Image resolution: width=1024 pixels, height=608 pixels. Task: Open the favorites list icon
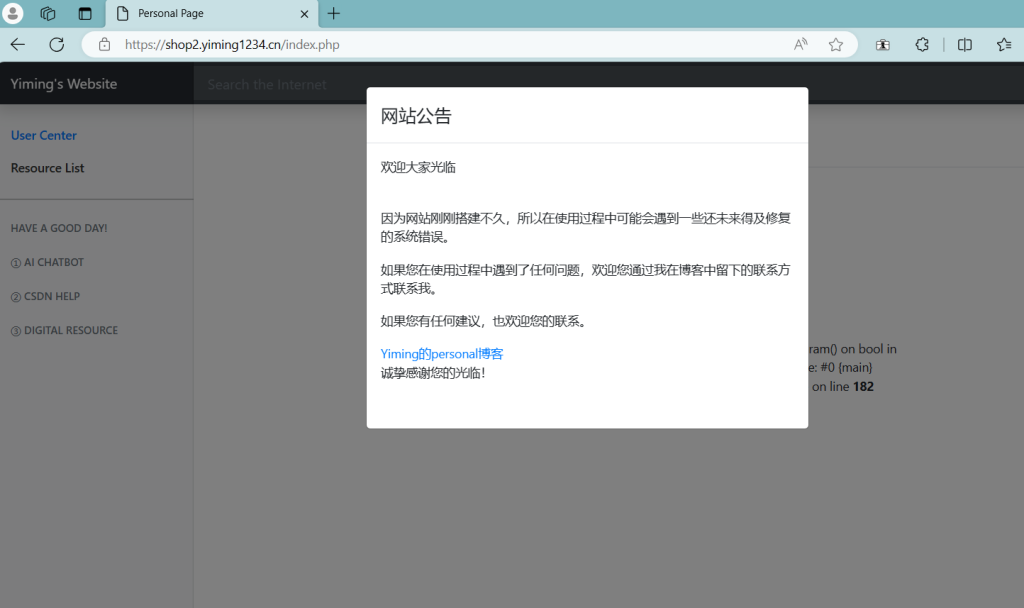pyautogui.click(x=1003, y=44)
